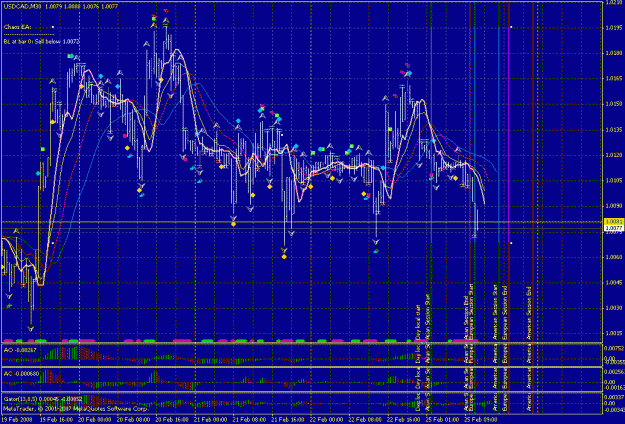Click the 20 Feb 08:00 time label
This screenshot has width=625, height=424.
[133, 419]
